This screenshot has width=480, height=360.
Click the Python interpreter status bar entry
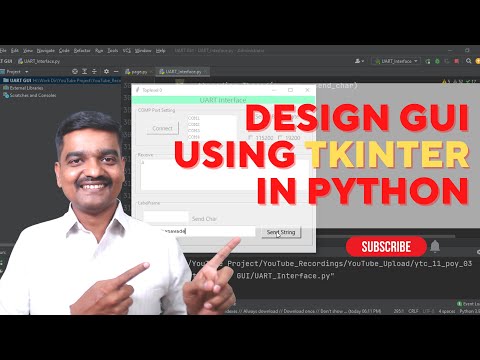coord(470,311)
